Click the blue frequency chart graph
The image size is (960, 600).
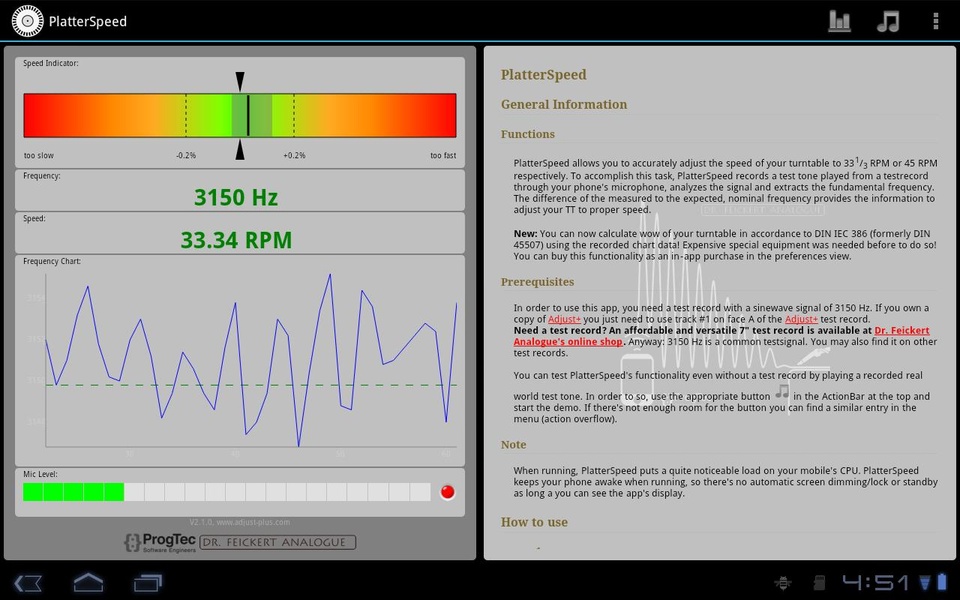click(x=251, y=360)
